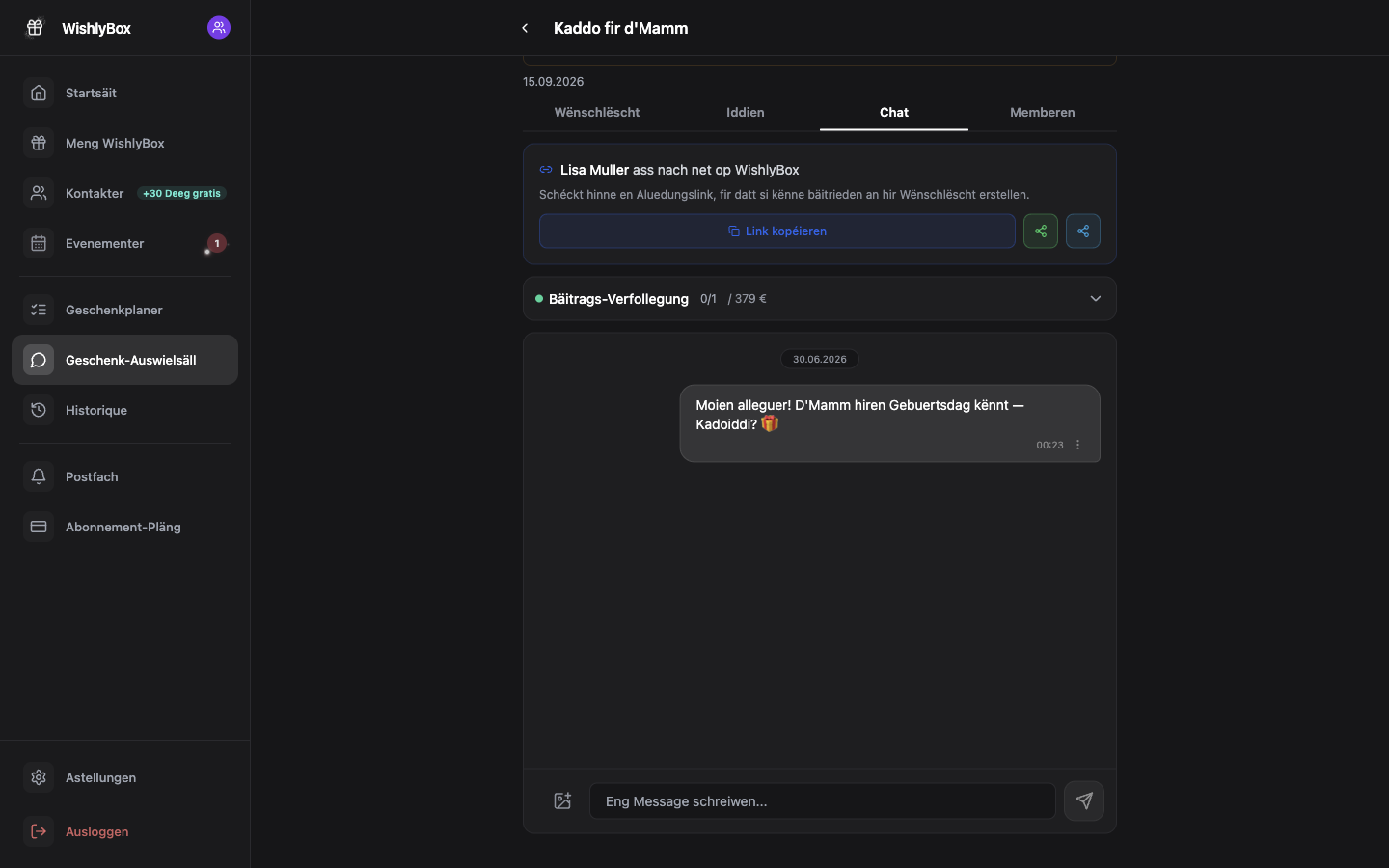Switch to the Memberen tab
Screen dimensions: 1389x868
[x=1043, y=113]
